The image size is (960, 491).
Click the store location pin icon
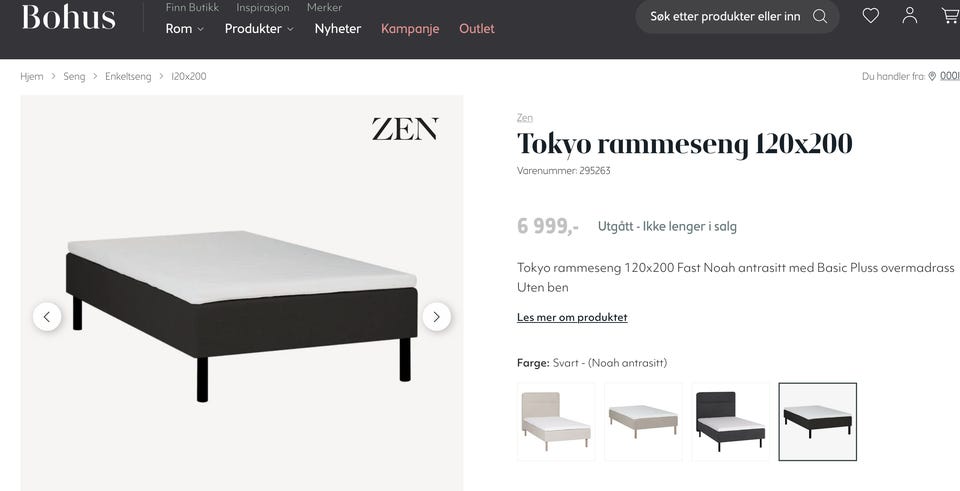click(932, 77)
